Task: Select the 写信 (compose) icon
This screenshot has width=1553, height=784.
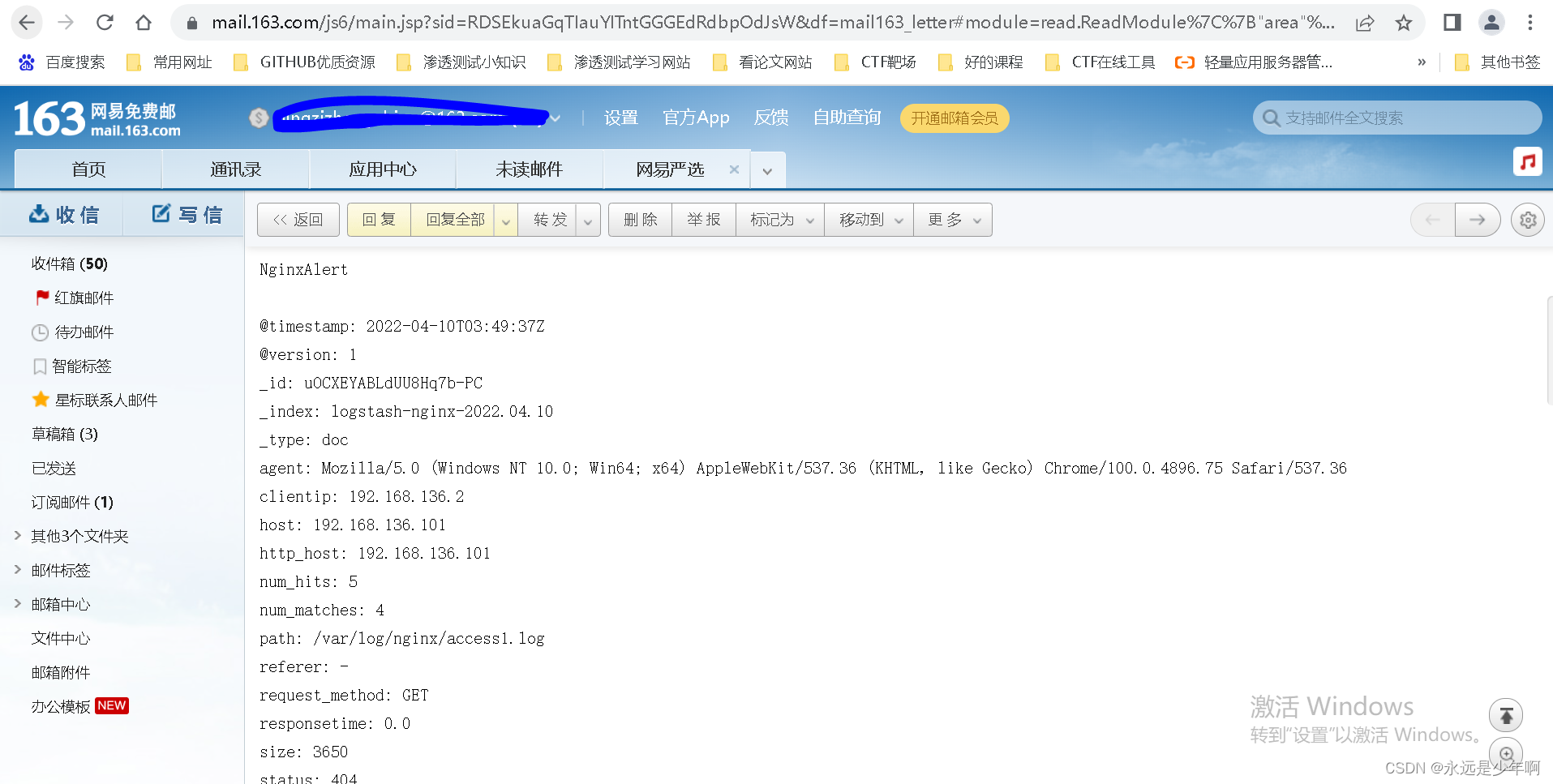Action: (x=159, y=213)
